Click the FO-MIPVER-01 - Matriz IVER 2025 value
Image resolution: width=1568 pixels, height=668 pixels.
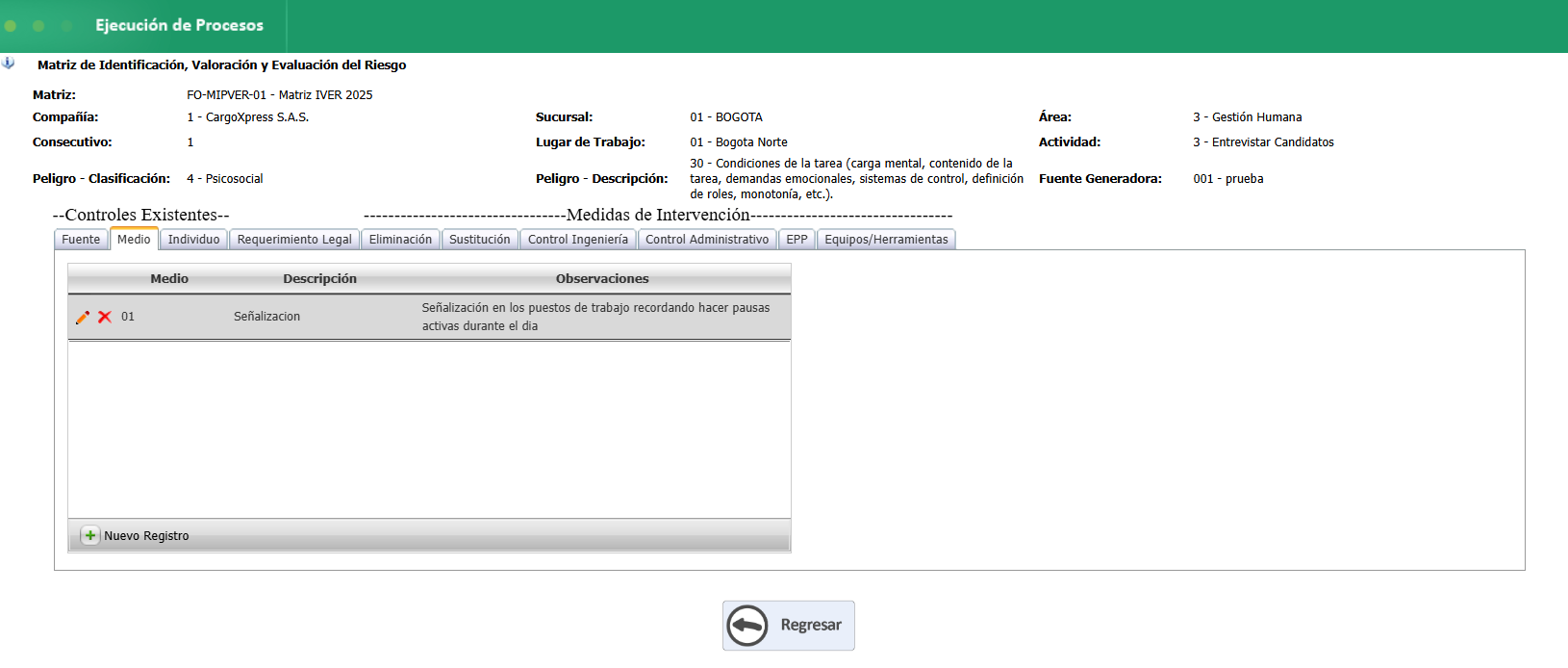tap(279, 95)
